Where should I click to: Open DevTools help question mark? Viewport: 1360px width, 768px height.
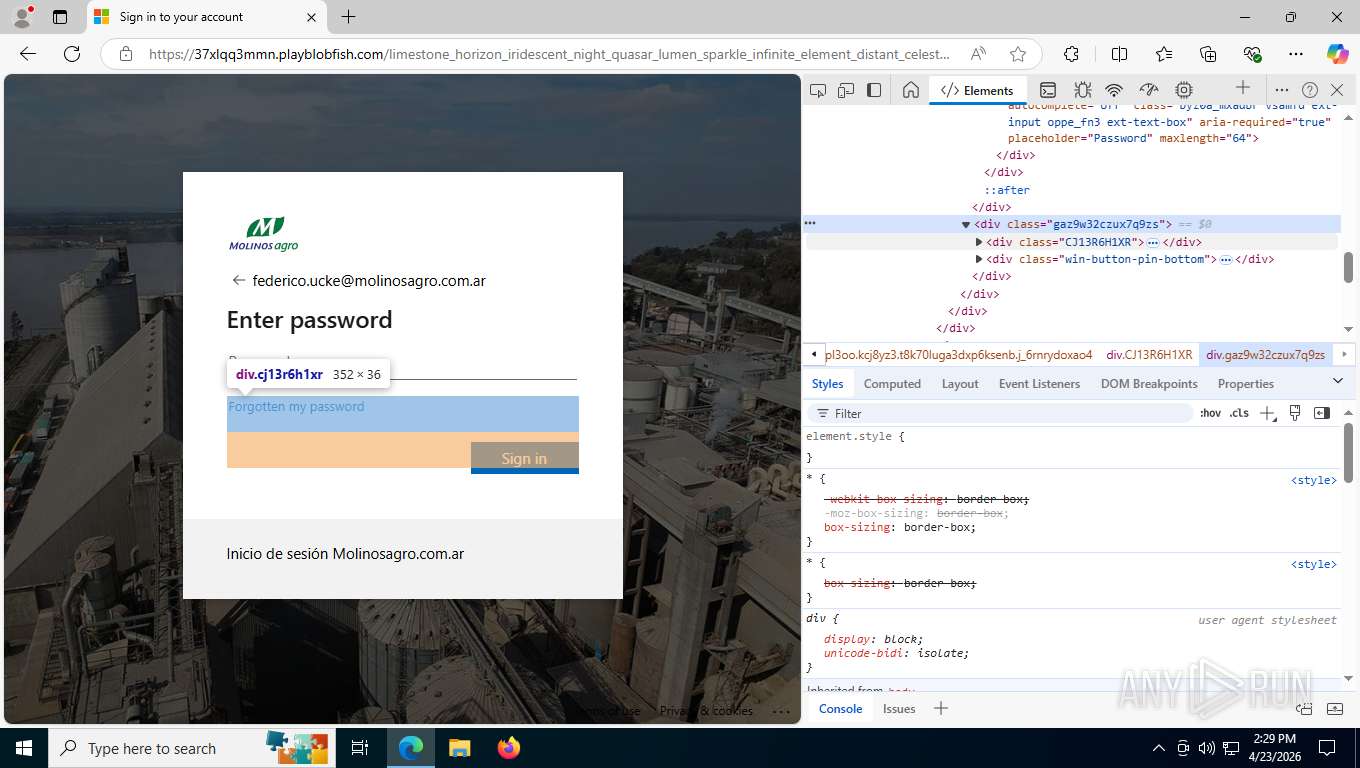[x=1310, y=90]
